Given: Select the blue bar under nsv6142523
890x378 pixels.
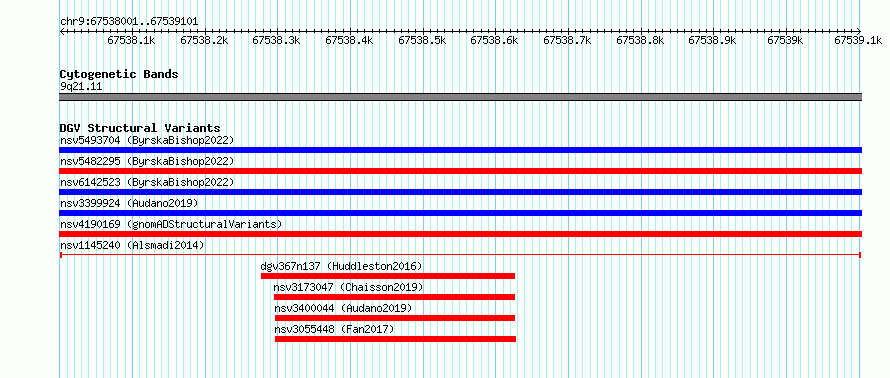Looking at the screenshot, I should [x=460, y=192].
